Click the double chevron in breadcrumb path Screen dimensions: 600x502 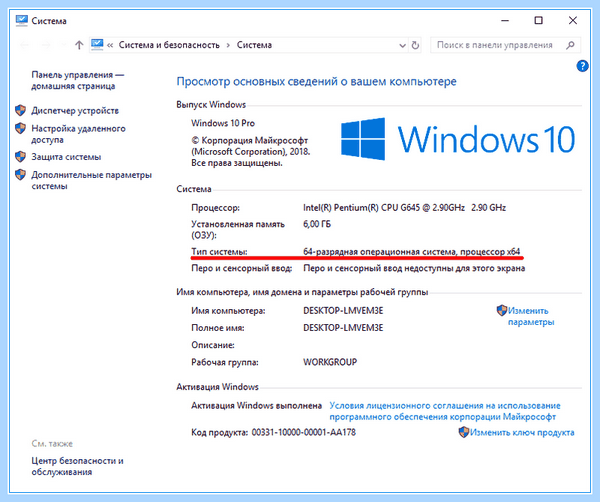coord(110,45)
